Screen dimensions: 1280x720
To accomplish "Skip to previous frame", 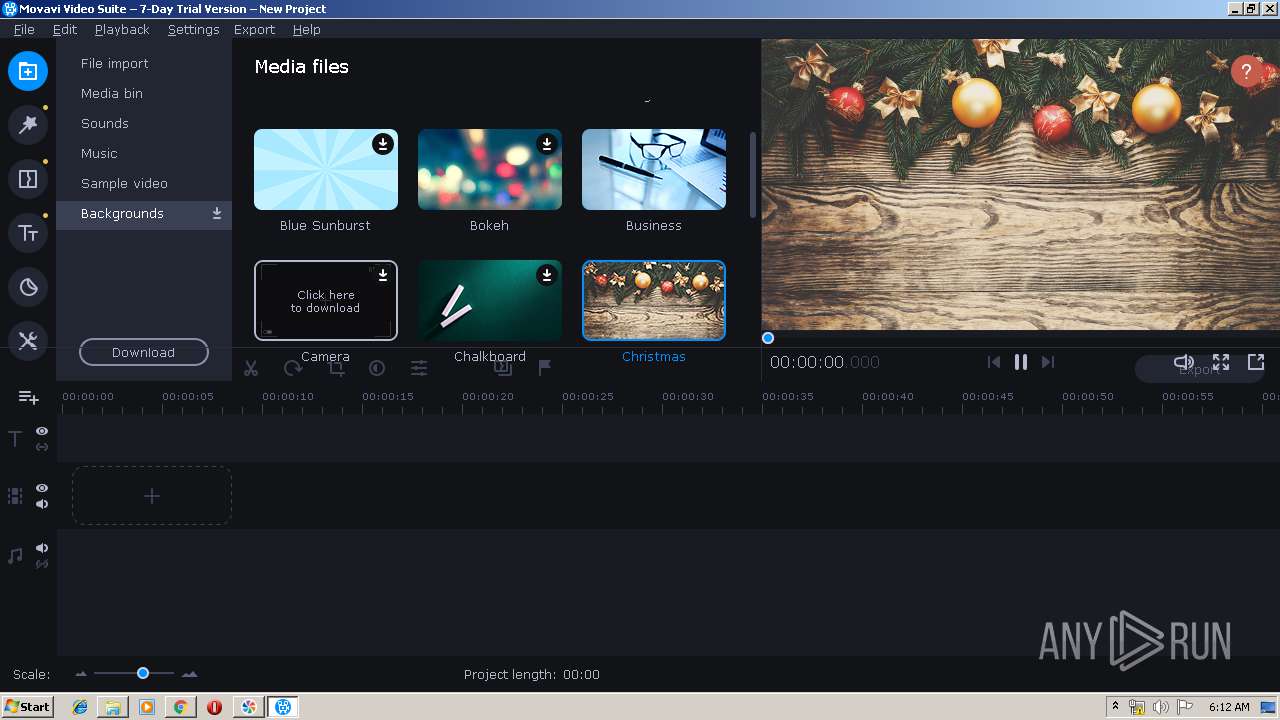I will point(993,362).
